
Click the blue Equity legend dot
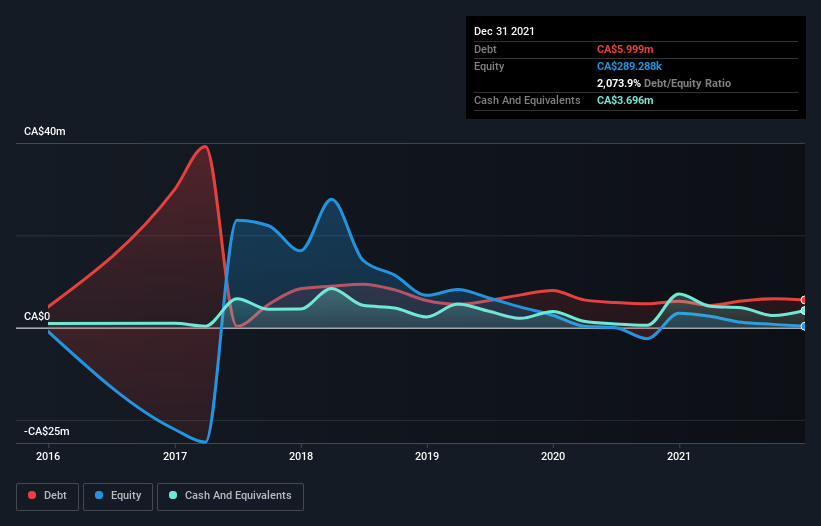pos(99,495)
